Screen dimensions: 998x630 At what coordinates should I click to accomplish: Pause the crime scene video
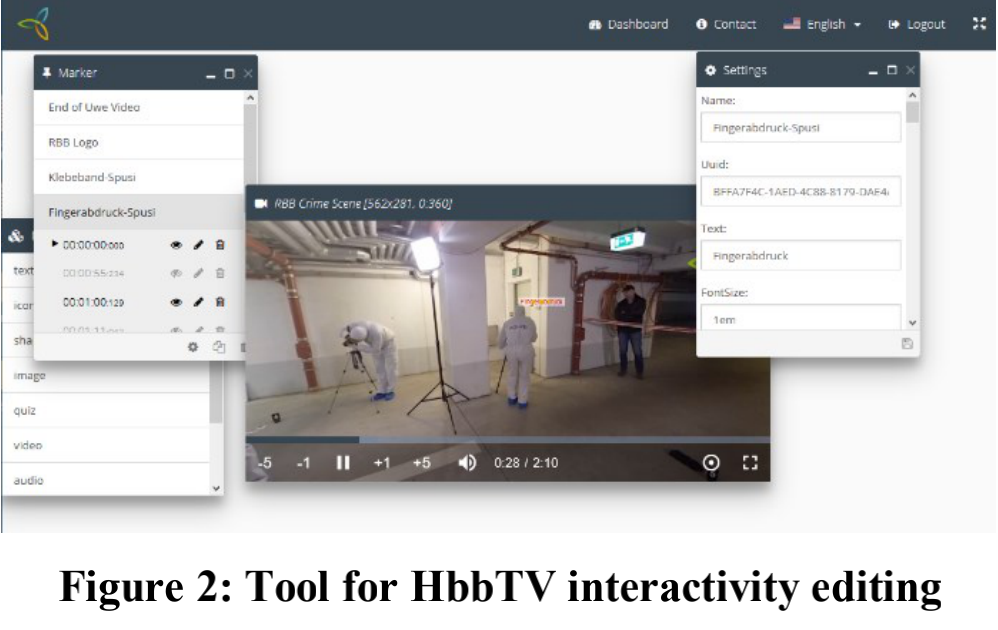pos(342,463)
